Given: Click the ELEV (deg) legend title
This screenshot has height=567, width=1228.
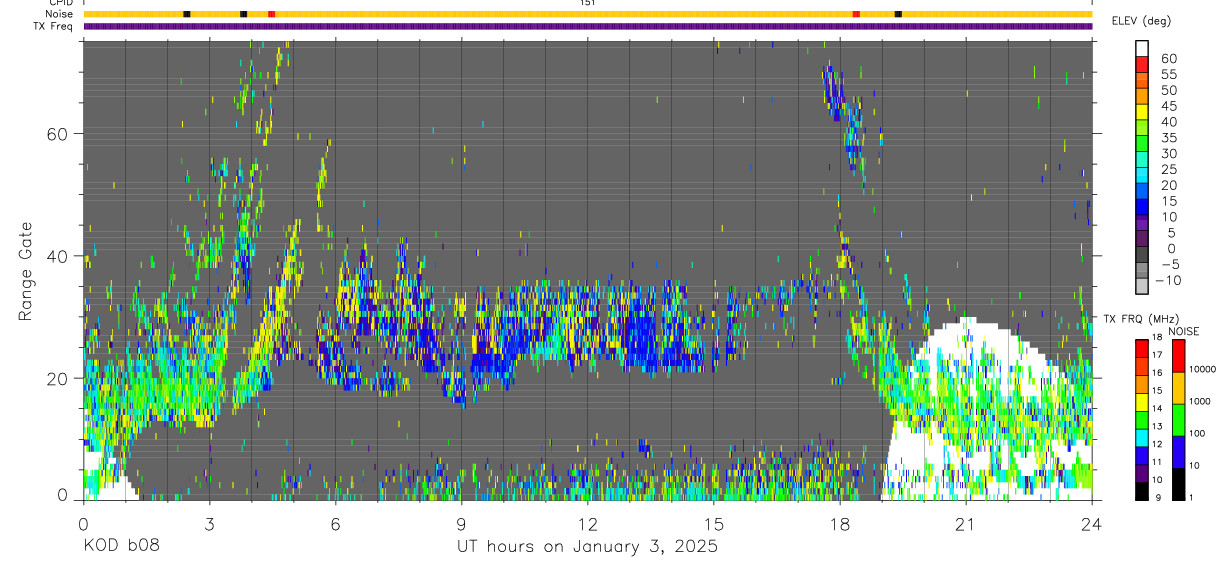Looking at the screenshot, I should click(x=1143, y=20).
